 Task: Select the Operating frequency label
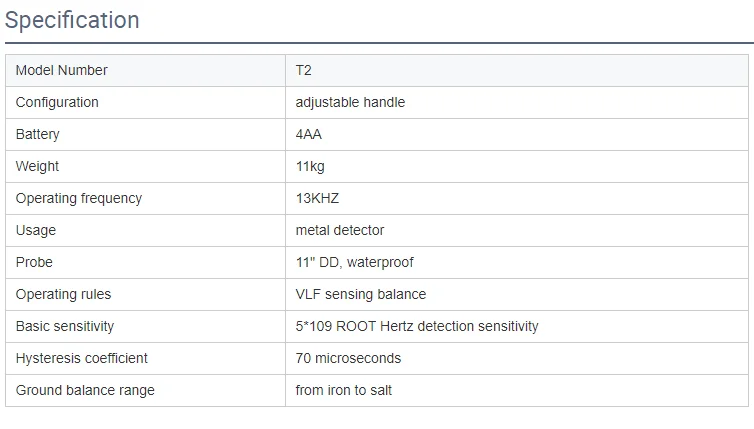pos(79,198)
